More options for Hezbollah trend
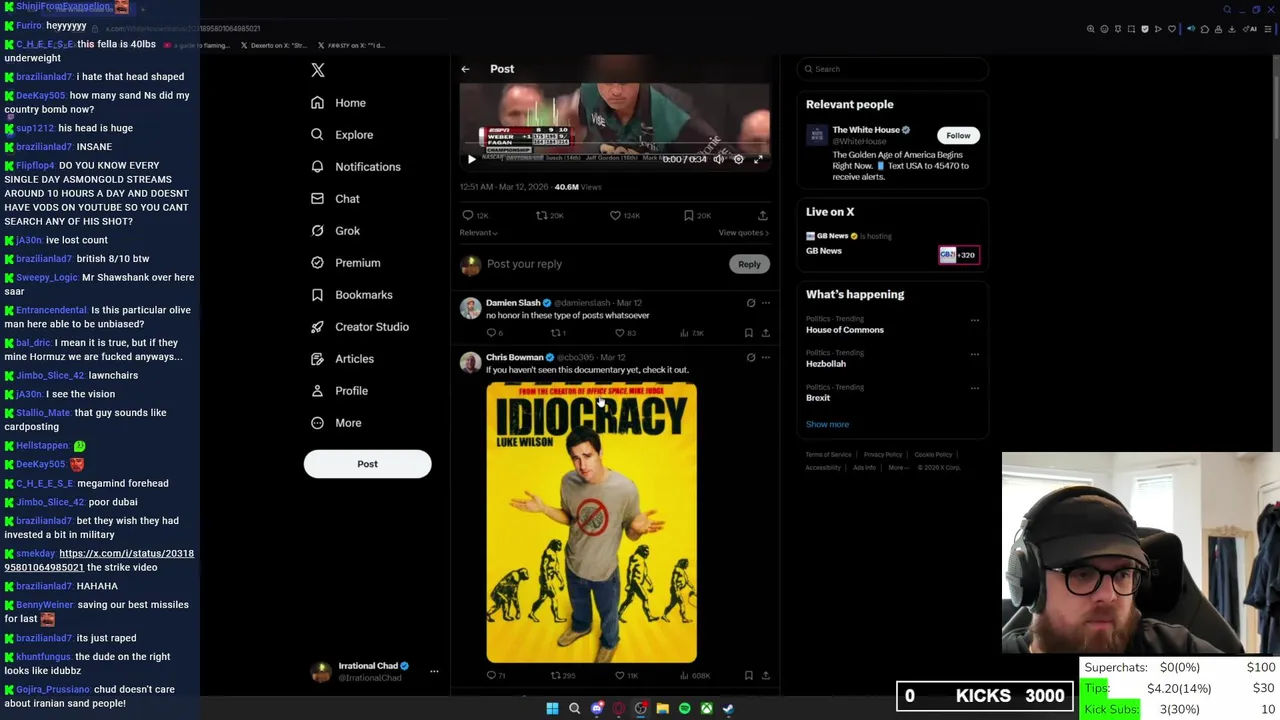 (975, 355)
